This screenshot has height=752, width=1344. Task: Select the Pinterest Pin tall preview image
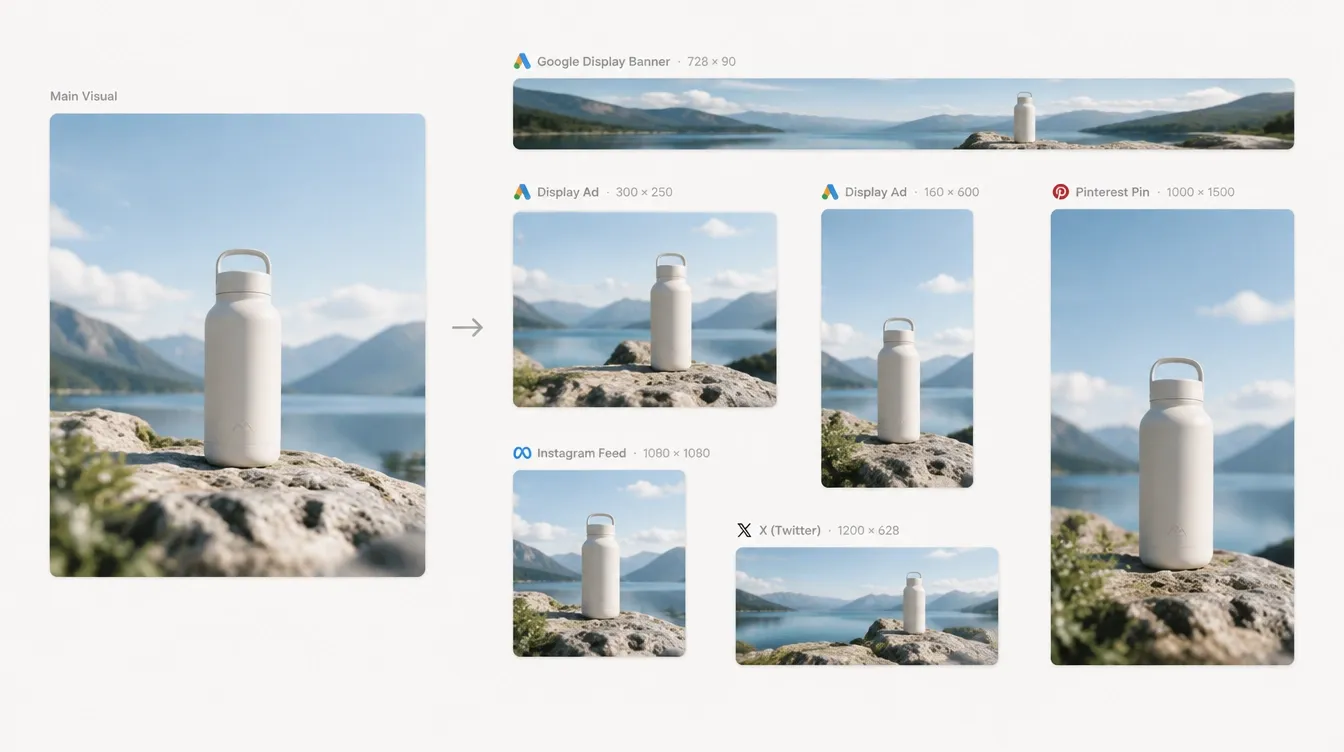tap(1172, 437)
